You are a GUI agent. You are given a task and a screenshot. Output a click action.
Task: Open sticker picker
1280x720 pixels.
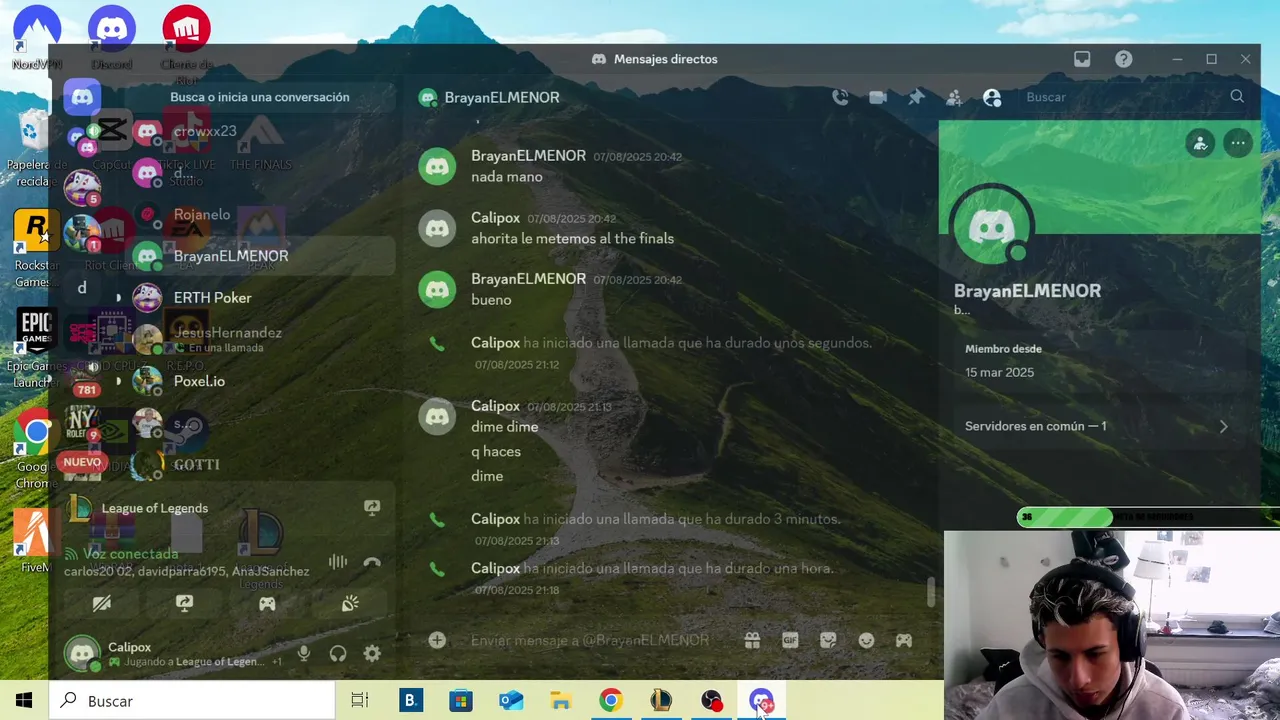pyautogui.click(x=828, y=640)
